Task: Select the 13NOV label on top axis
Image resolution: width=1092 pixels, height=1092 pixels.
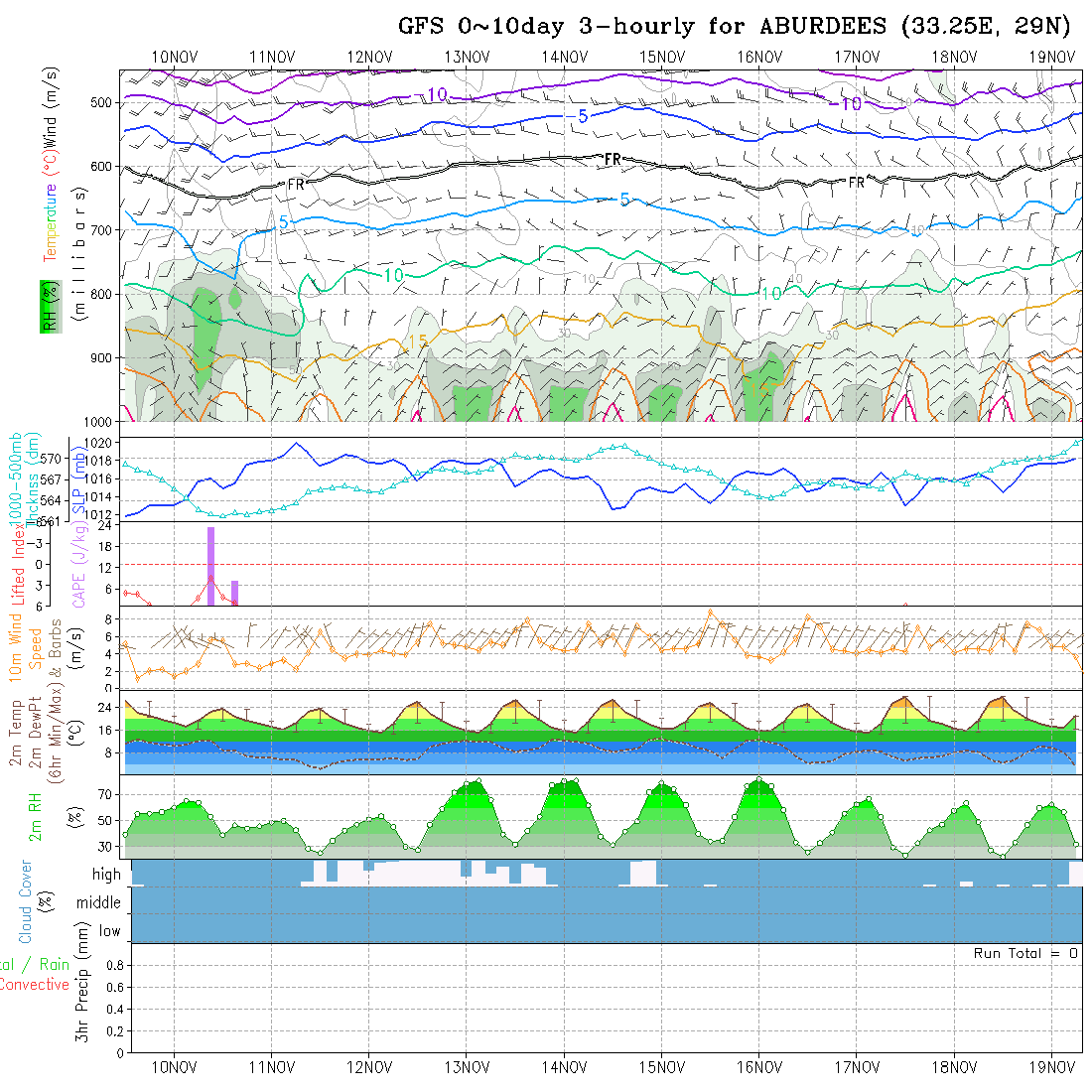Action: [x=466, y=56]
